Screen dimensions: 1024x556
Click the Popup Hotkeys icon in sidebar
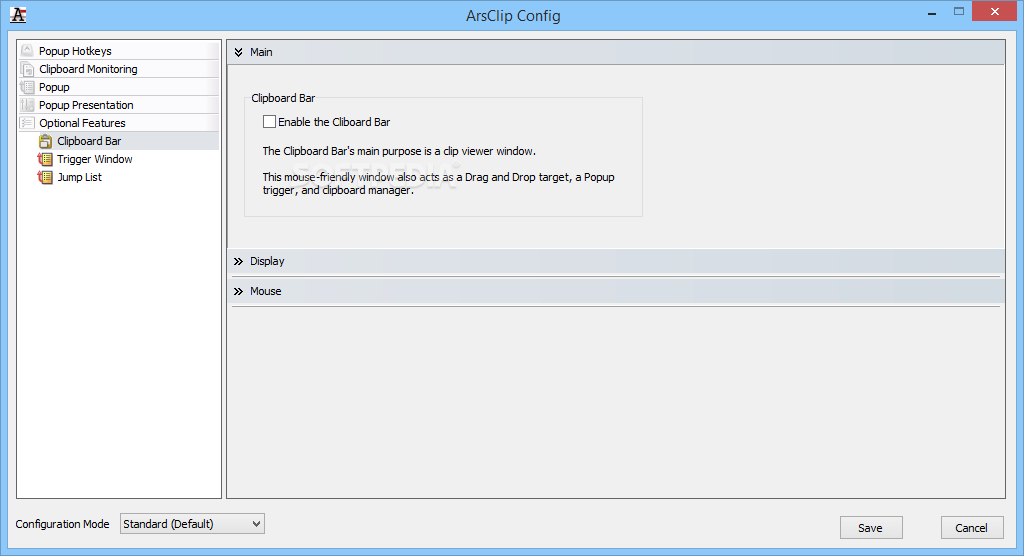click(27, 51)
